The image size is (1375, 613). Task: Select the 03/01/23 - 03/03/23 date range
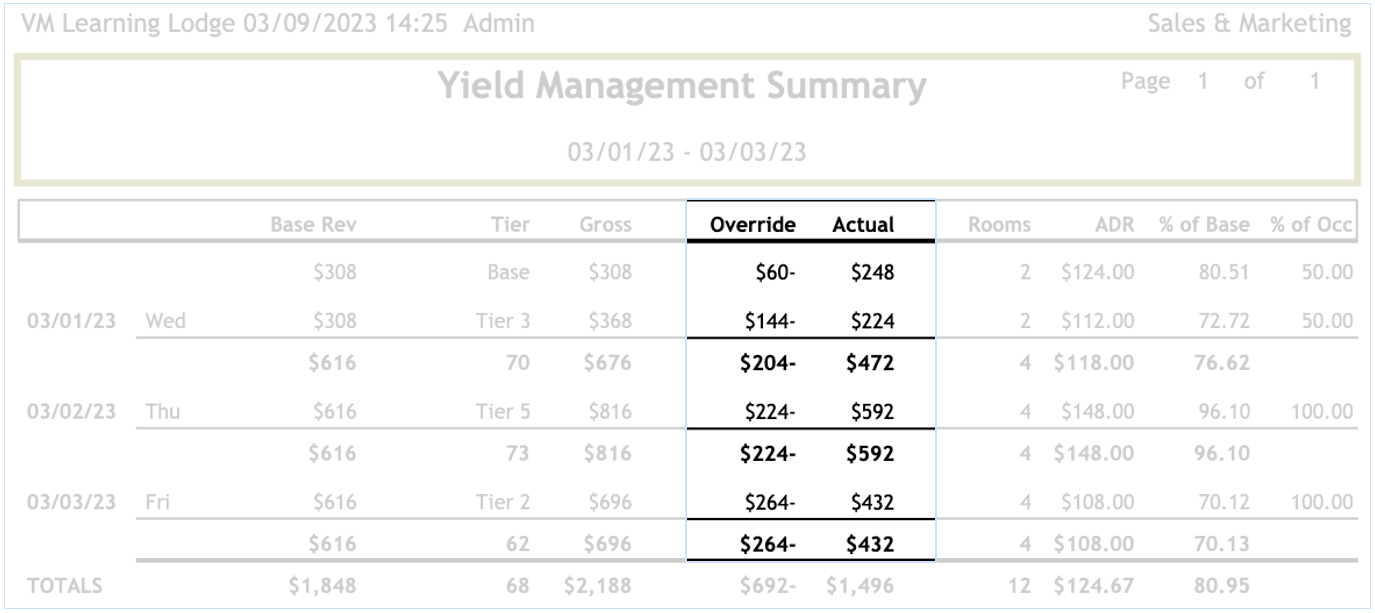click(687, 153)
